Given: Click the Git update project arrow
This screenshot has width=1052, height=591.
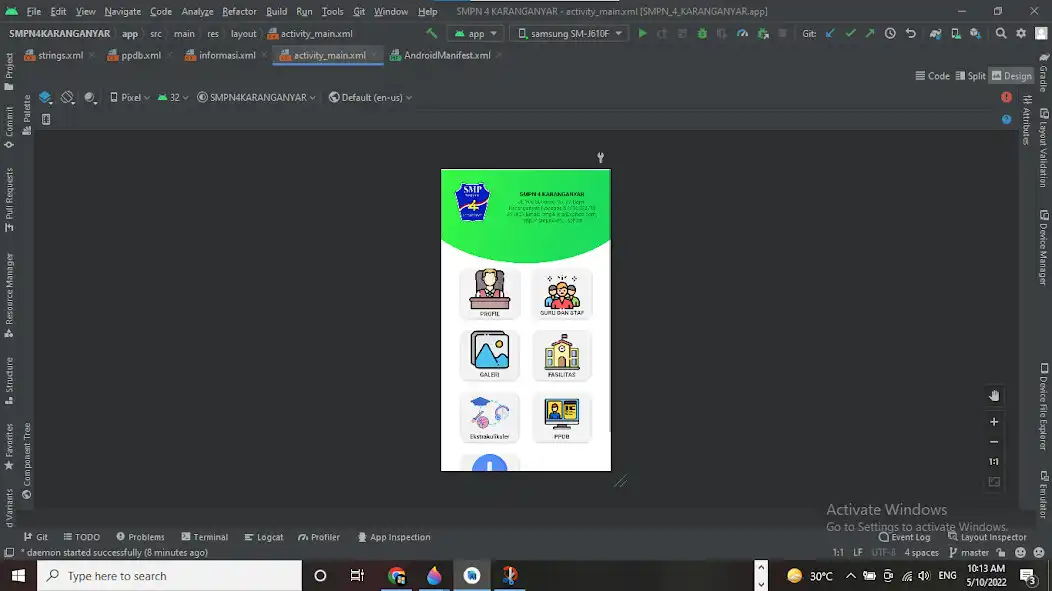Looking at the screenshot, I should tap(830, 33).
